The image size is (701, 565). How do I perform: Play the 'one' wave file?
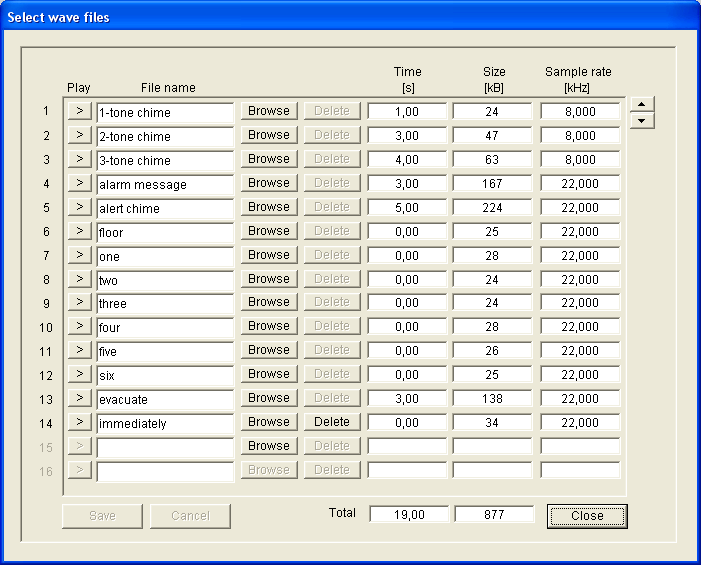[x=80, y=255]
